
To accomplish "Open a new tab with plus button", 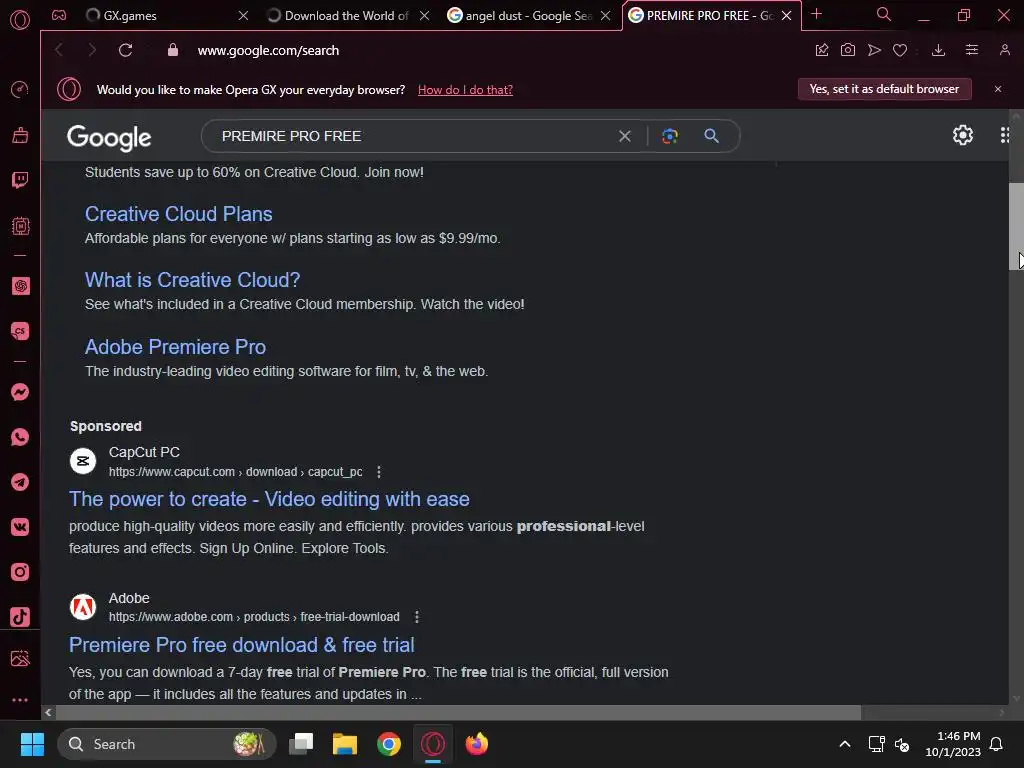I will point(816,14).
